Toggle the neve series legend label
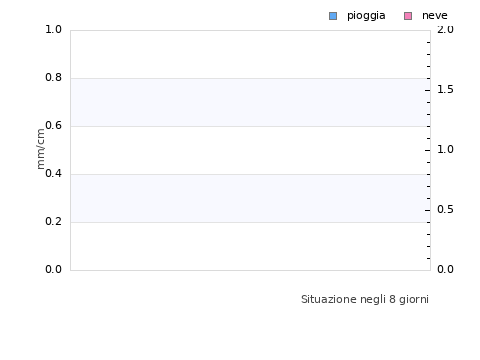Viewport: 480px width, 360px height. [435, 16]
